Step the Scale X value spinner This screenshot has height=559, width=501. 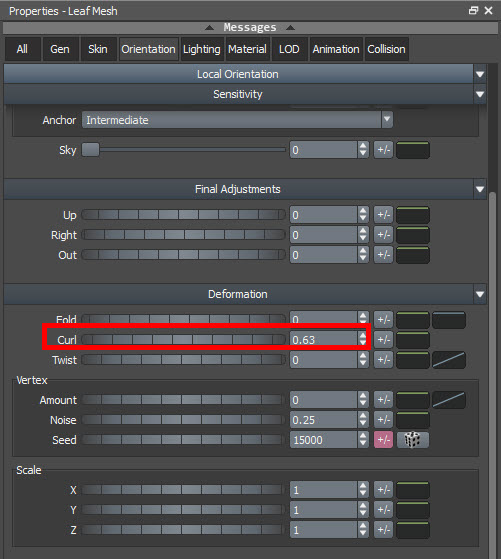click(363, 490)
